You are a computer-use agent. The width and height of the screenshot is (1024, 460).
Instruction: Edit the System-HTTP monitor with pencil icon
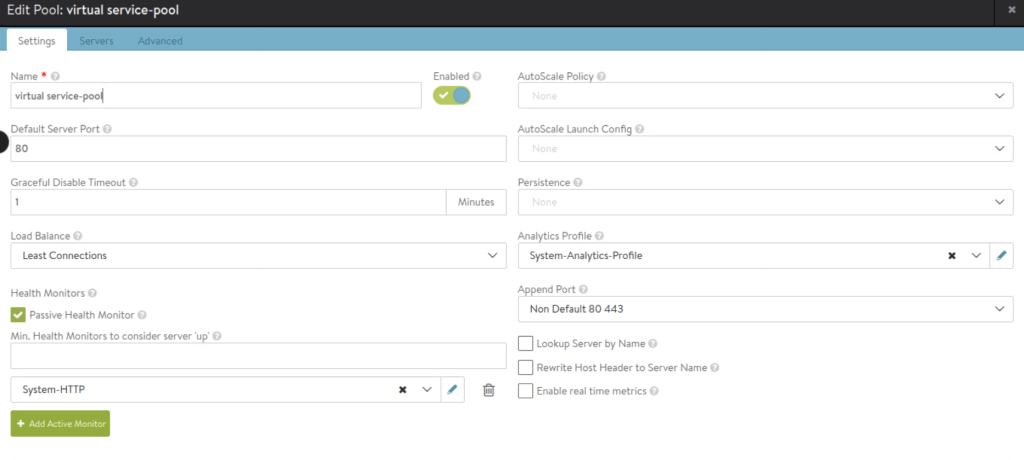point(452,390)
